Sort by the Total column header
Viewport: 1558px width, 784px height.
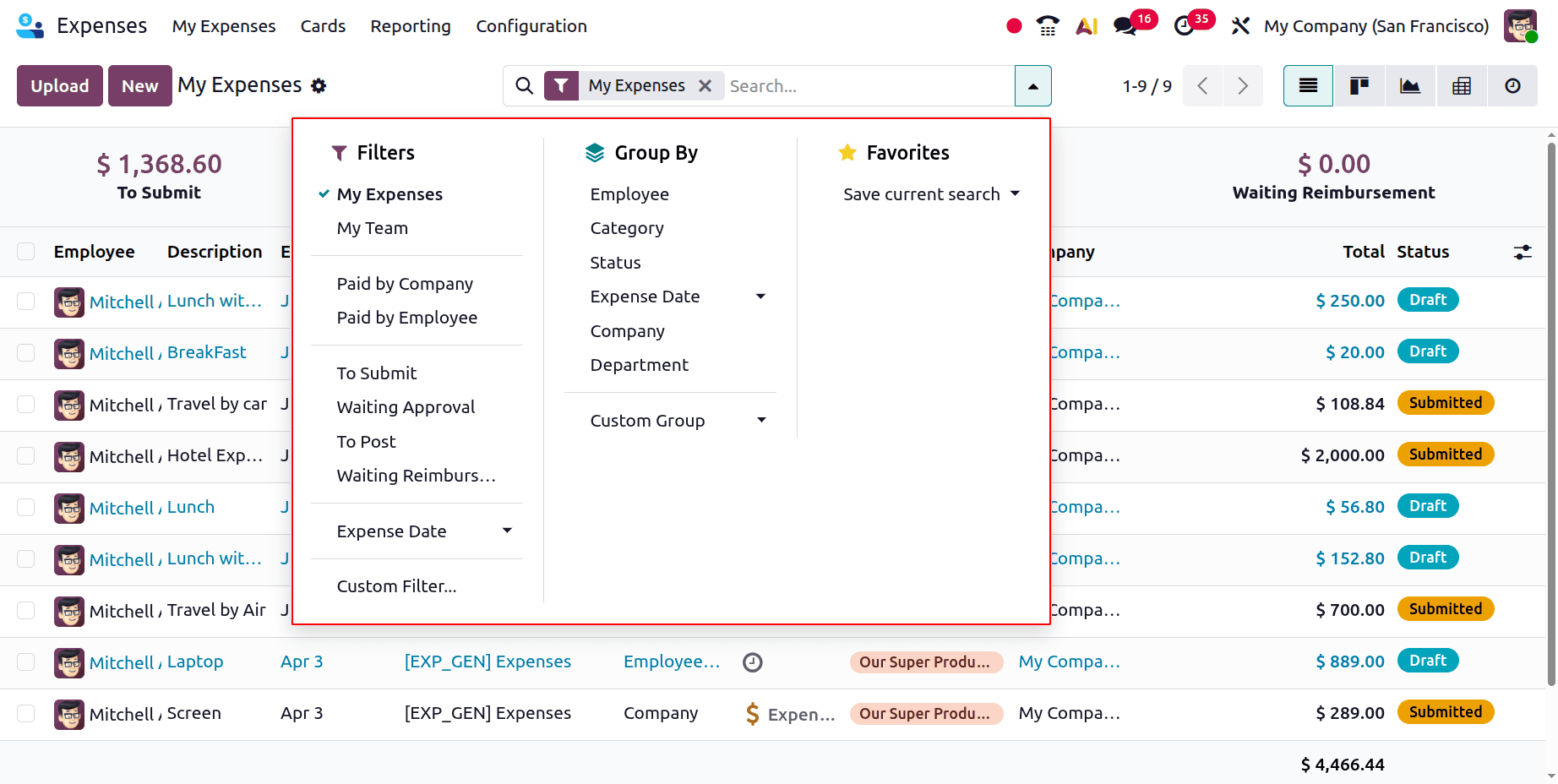point(1363,252)
